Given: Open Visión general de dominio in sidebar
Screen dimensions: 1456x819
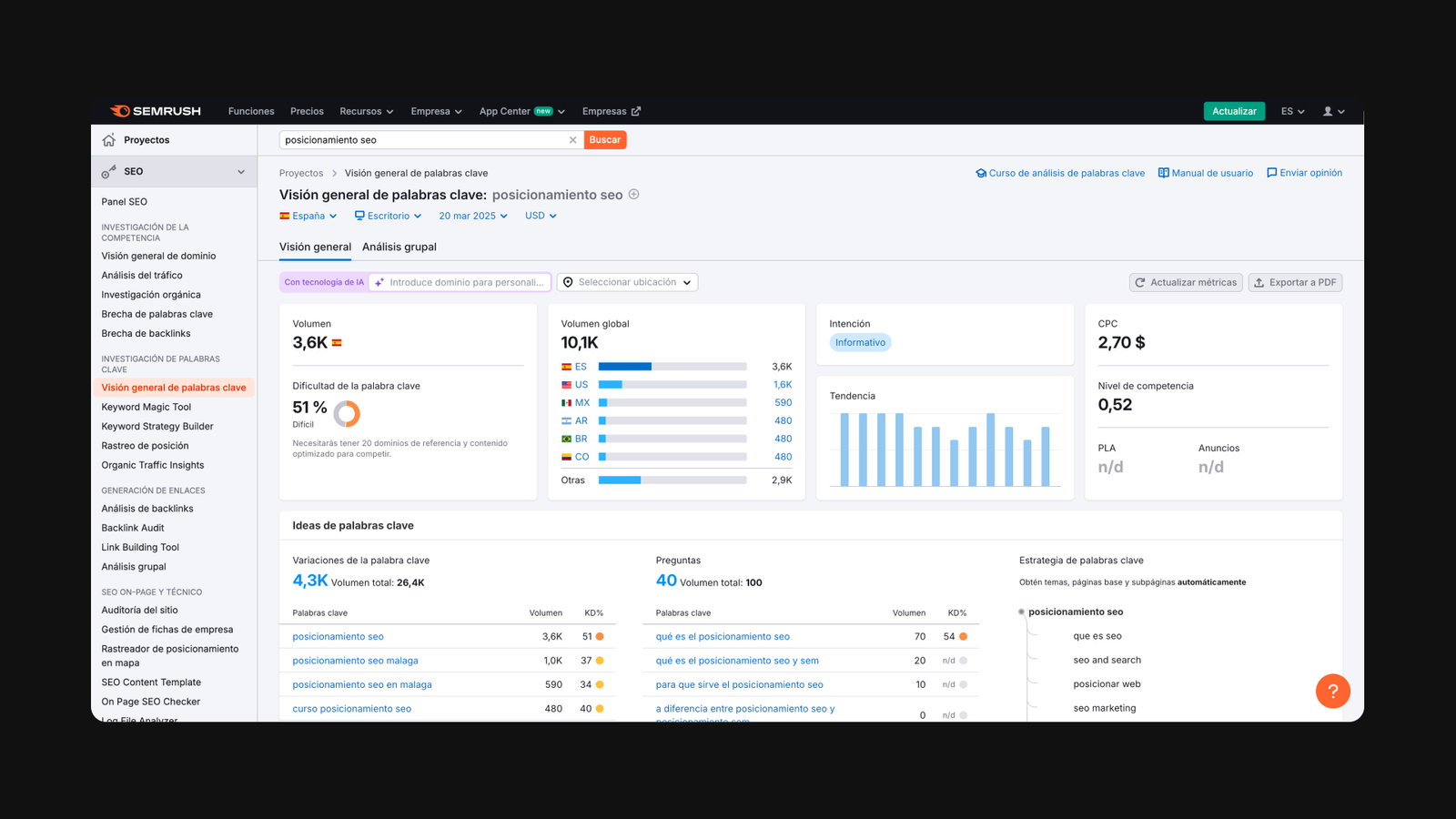Looking at the screenshot, I should [158, 256].
